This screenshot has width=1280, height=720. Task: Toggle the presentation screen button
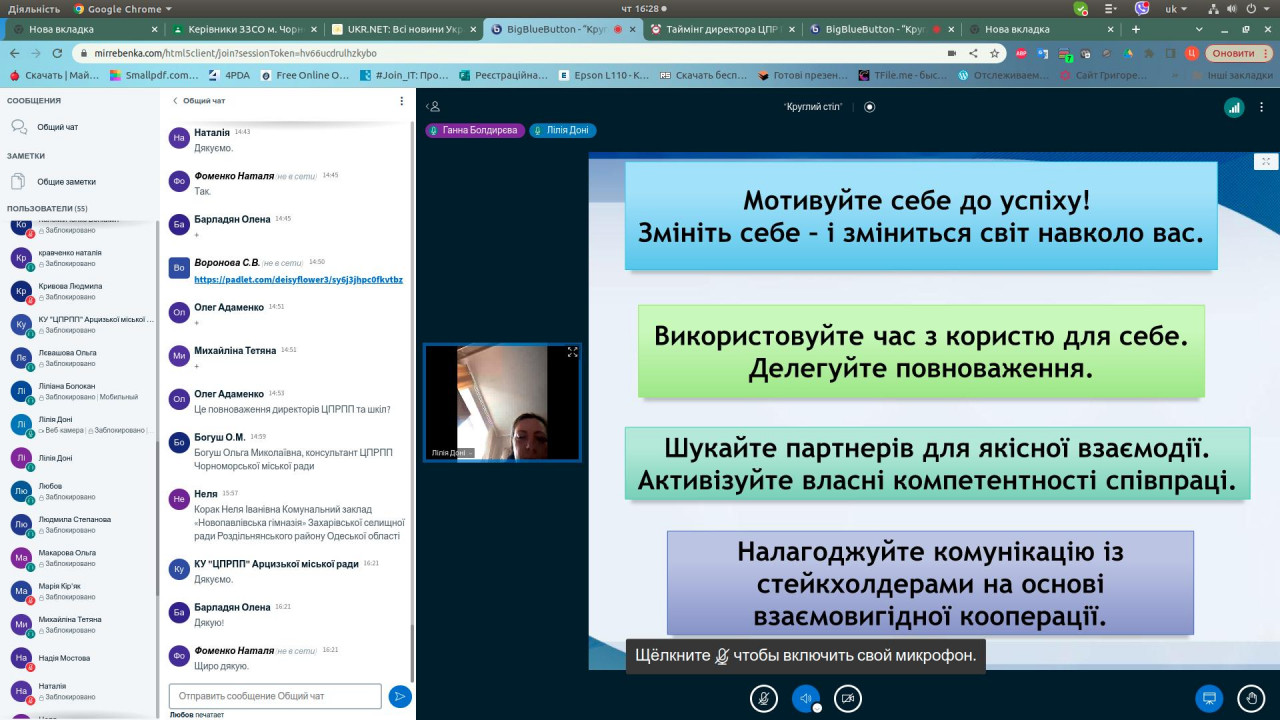[1209, 698]
